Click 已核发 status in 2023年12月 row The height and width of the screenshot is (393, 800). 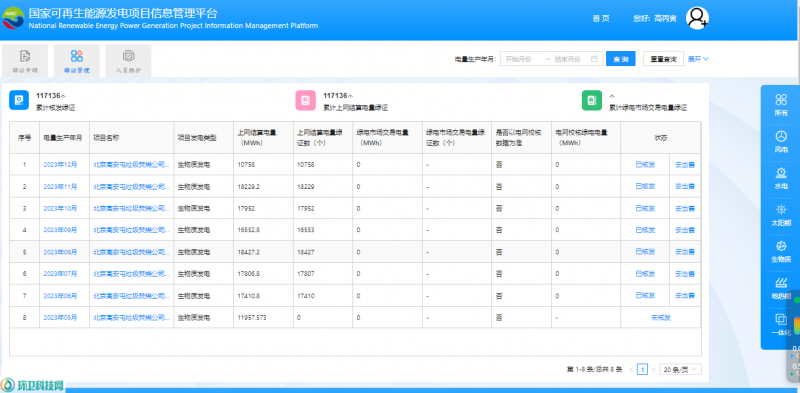[x=645, y=164]
